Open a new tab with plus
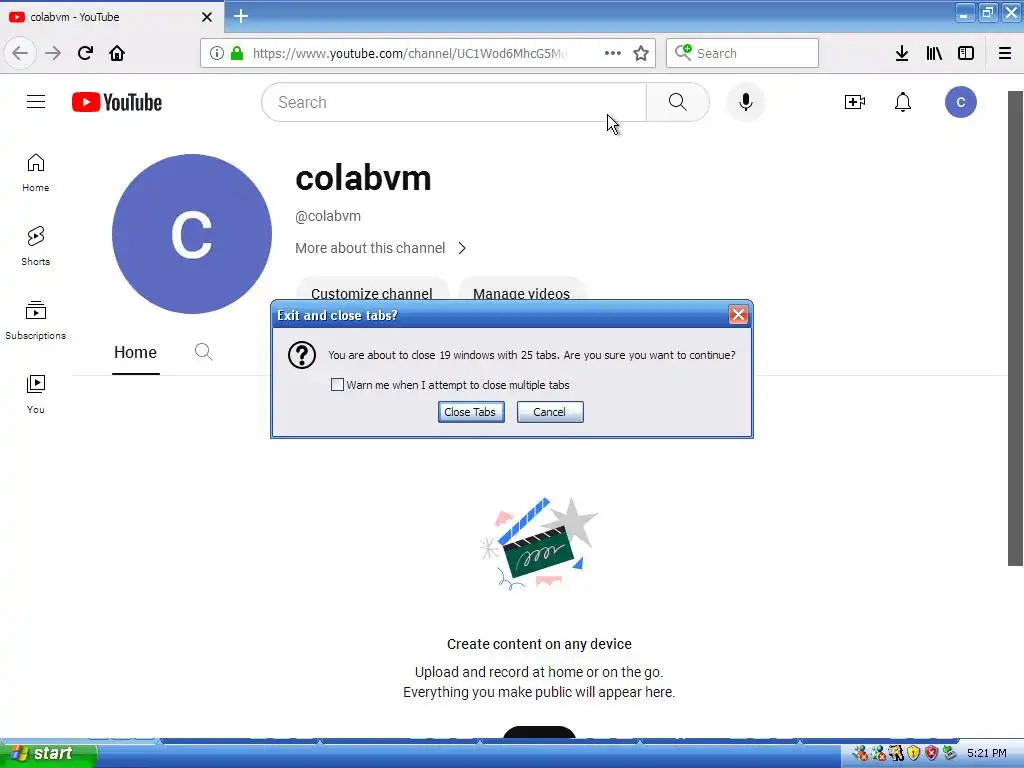Viewport: 1024px width, 768px height. tap(241, 16)
